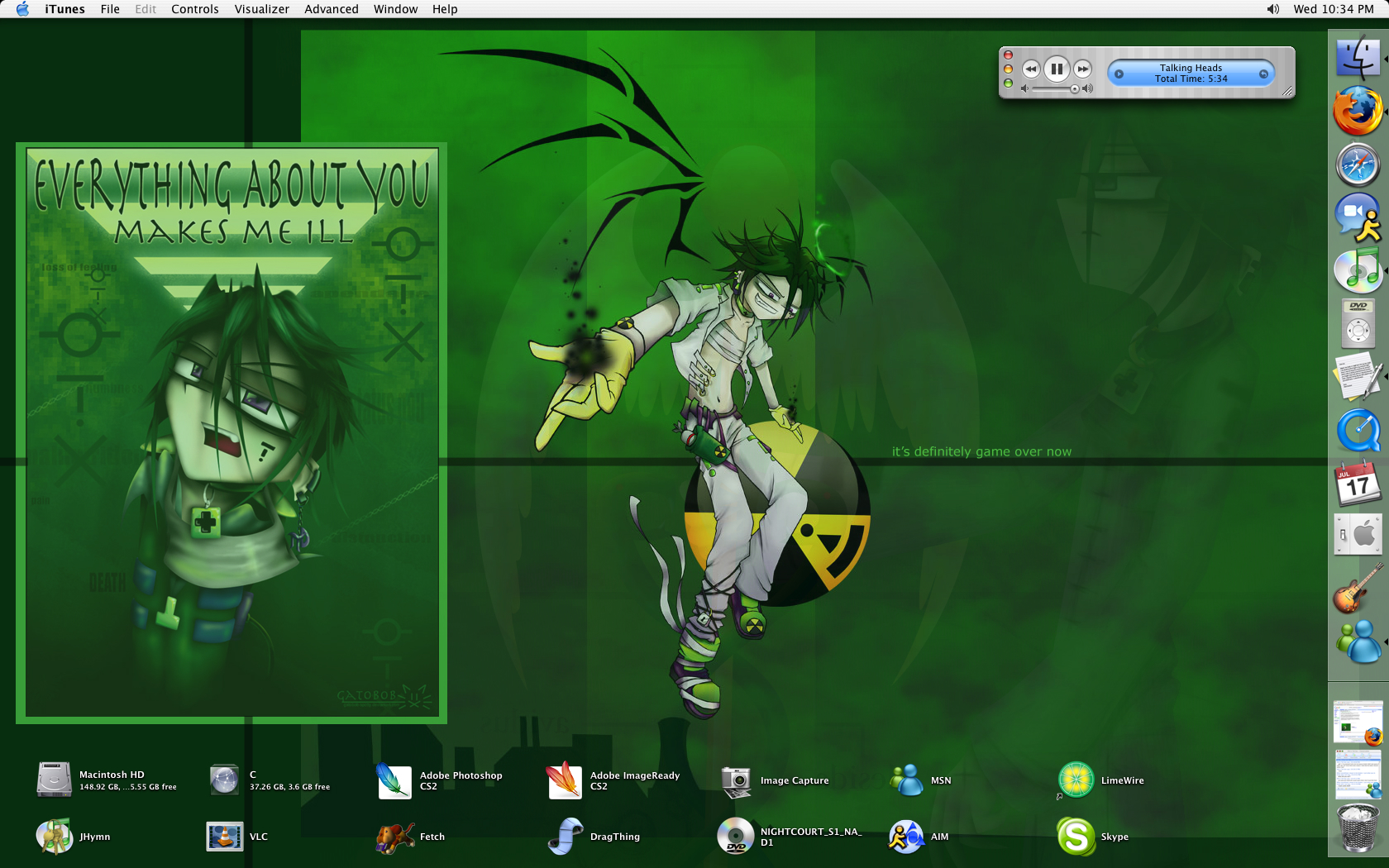
Task: Click the Wed 10:34 PM clock
Action: coord(1334,9)
